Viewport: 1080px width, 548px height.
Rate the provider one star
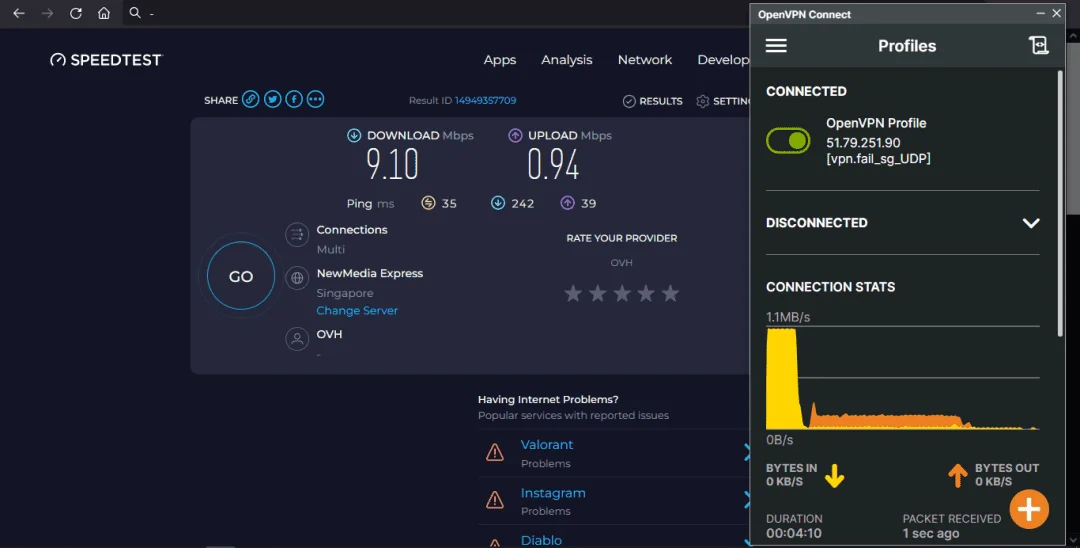coord(573,293)
